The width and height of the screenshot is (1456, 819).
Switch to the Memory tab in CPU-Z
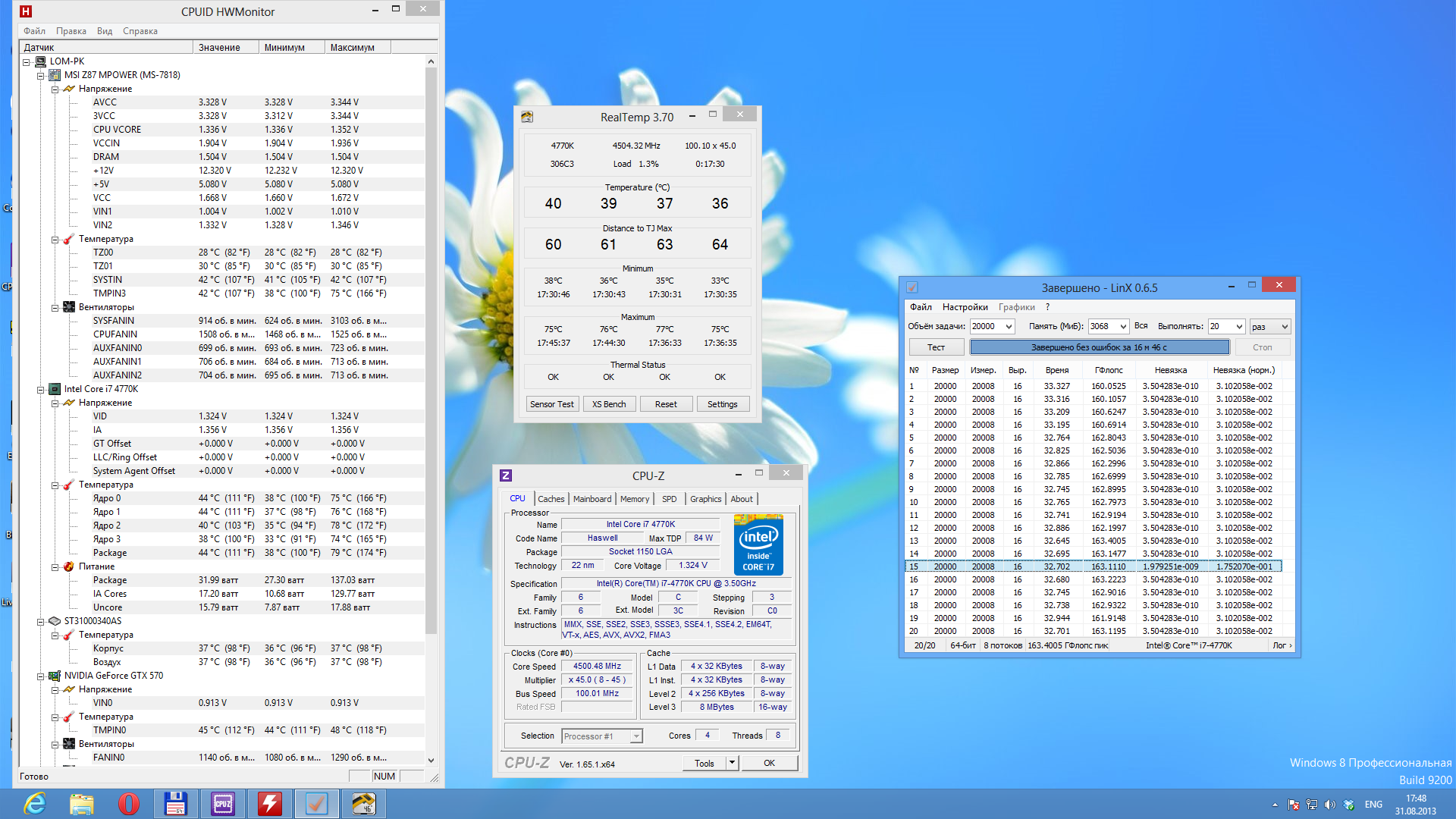[x=634, y=499]
